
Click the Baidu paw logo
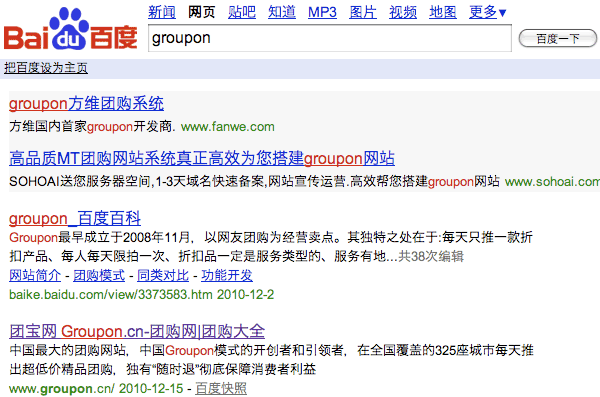pos(70,29)
